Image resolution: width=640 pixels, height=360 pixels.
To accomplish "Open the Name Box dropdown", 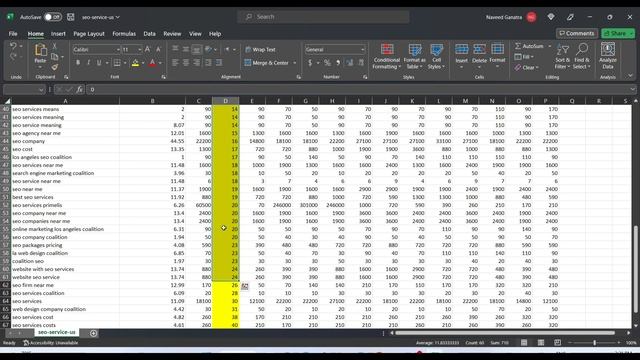I will coord(41,90).
